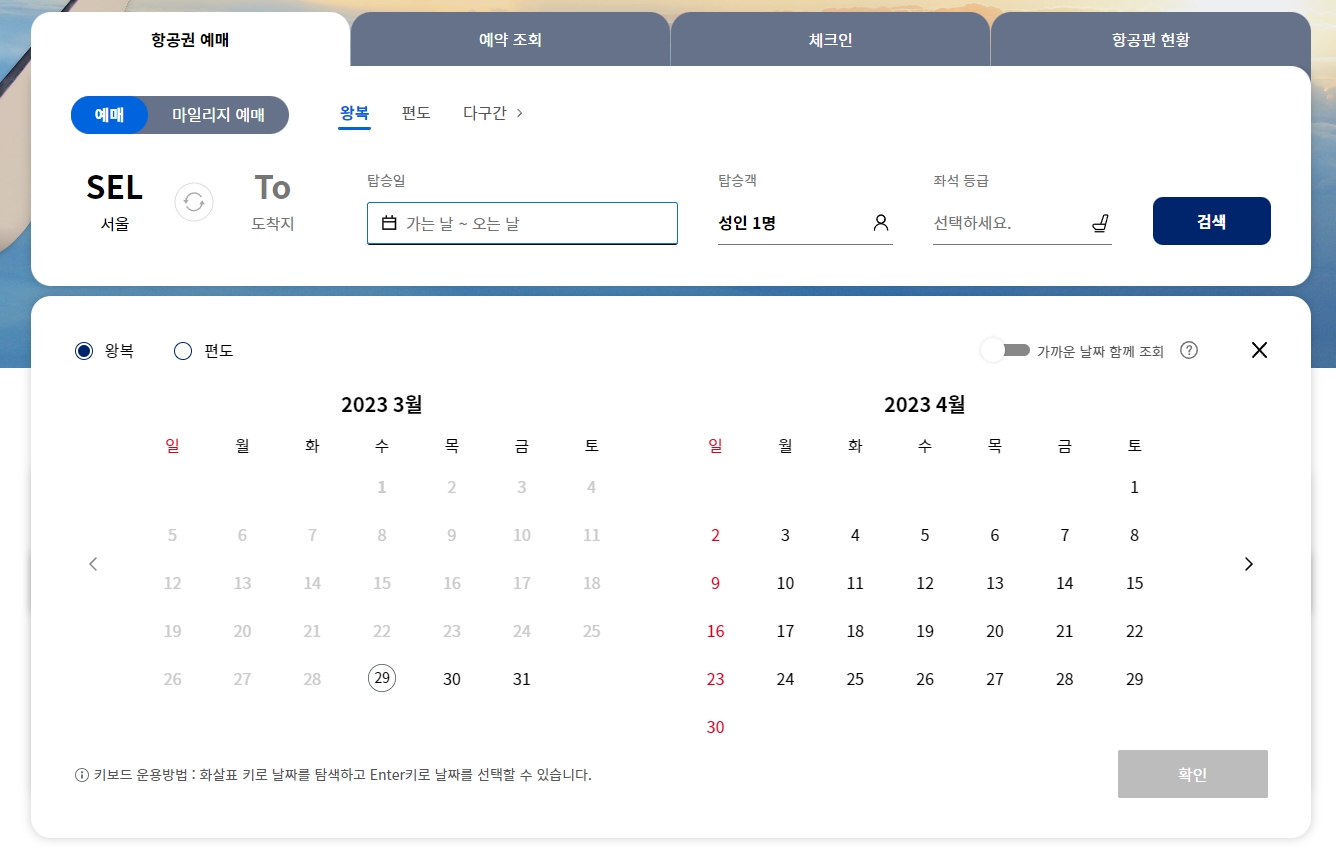Click the calendar icon in 탑승일 field

pos(390,223)
